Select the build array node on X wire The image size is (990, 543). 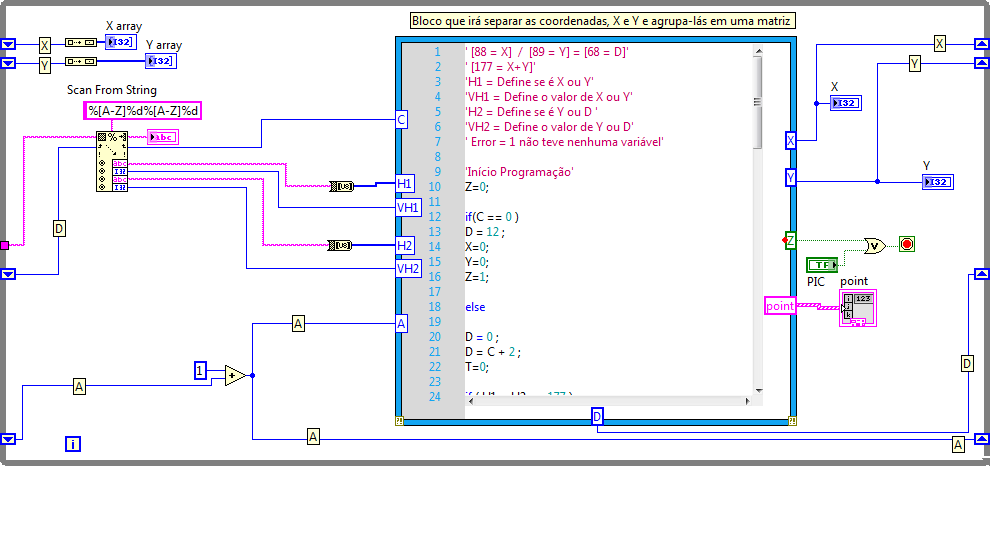pos(79,43)
